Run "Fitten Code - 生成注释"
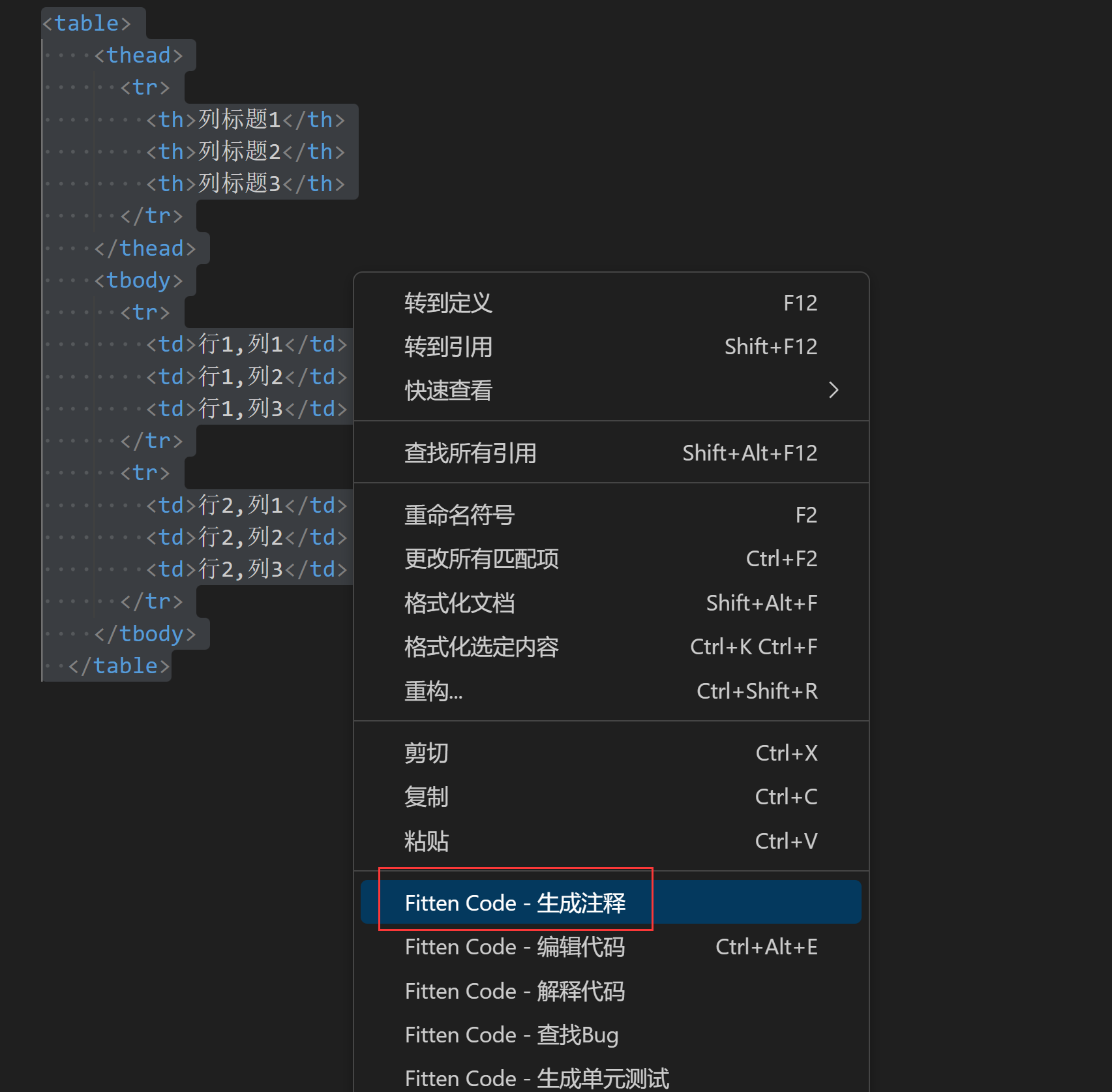 [x=515, y=903]
